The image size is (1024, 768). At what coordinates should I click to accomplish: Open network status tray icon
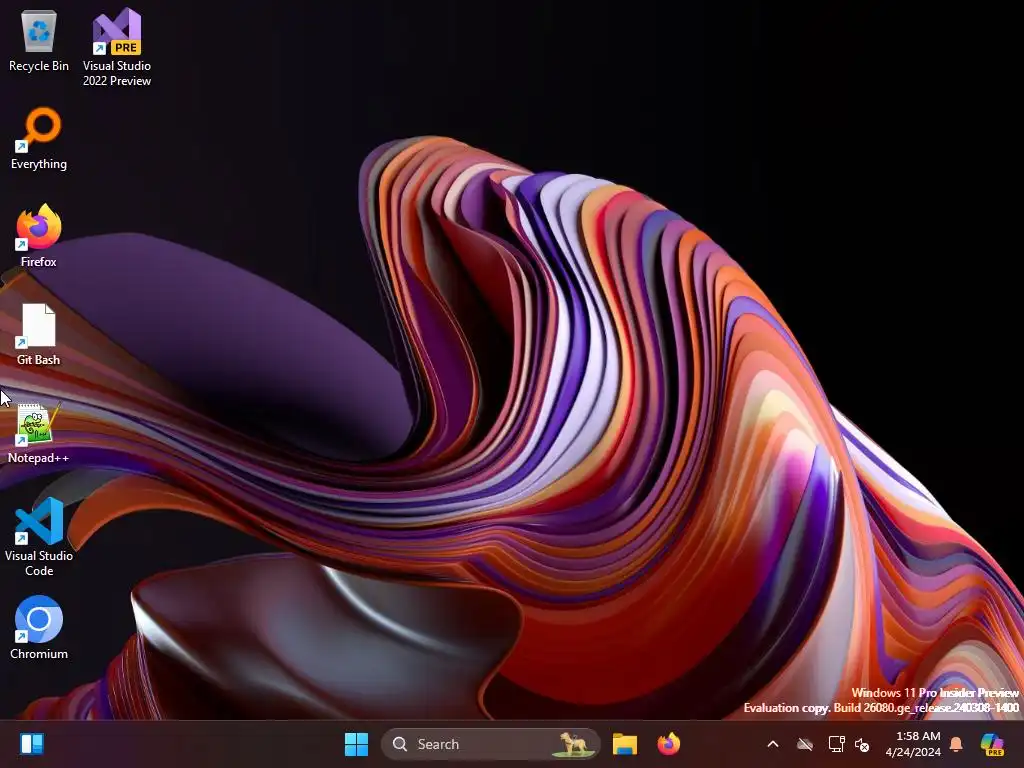837,744
